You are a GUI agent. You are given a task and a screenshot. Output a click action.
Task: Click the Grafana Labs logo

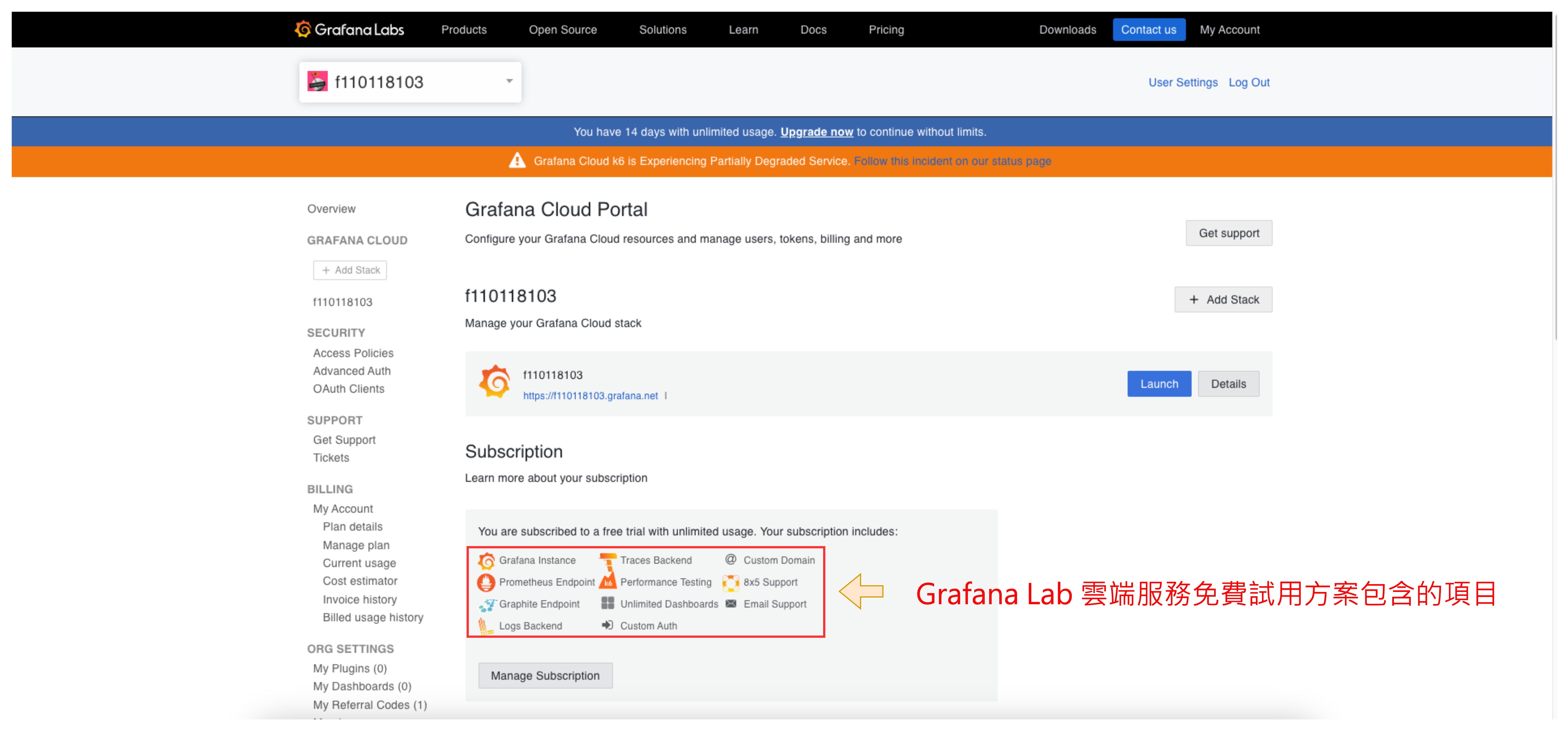349,29
